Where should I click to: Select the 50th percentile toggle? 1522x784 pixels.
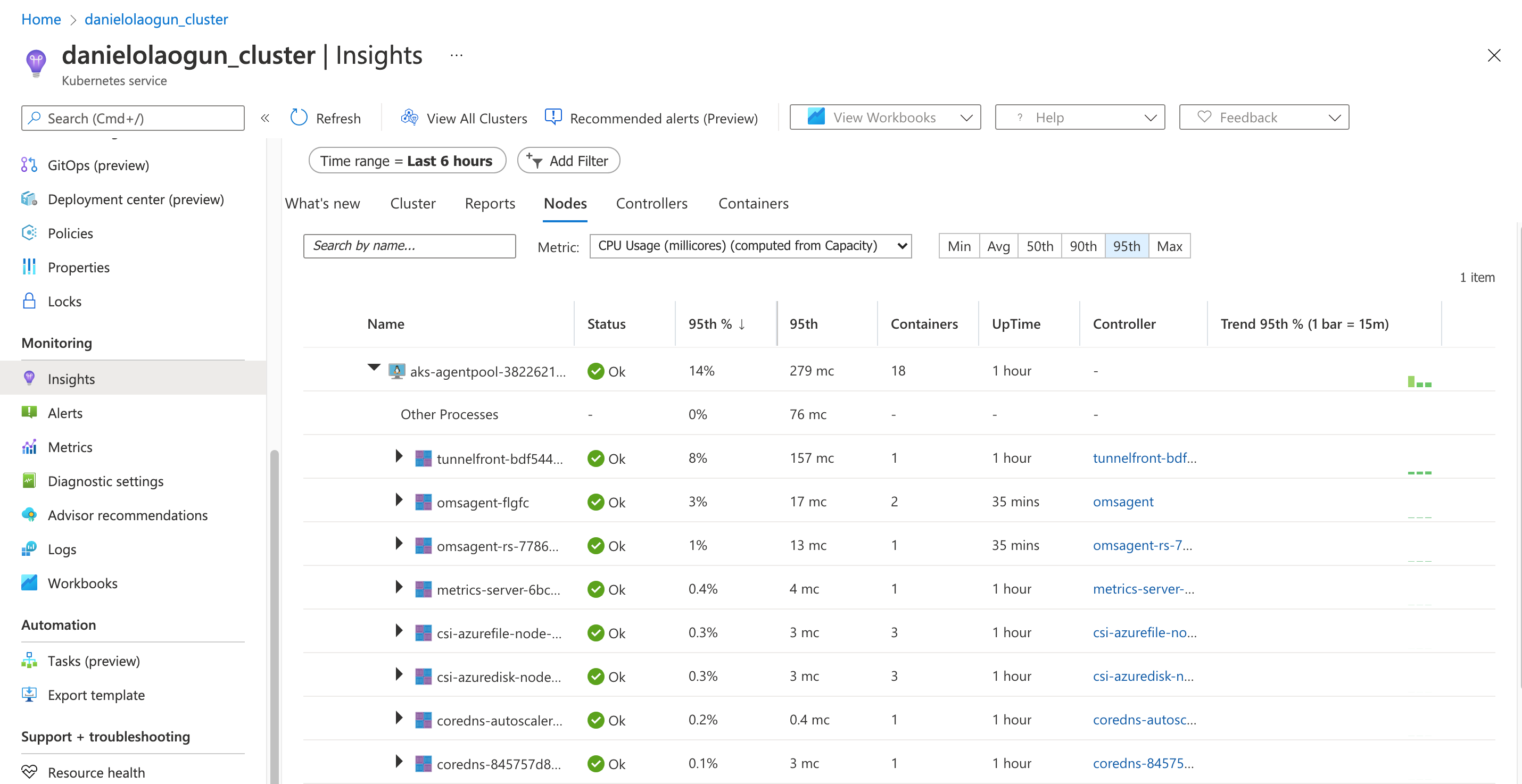pyautogui.click(x=1039, y=246)
